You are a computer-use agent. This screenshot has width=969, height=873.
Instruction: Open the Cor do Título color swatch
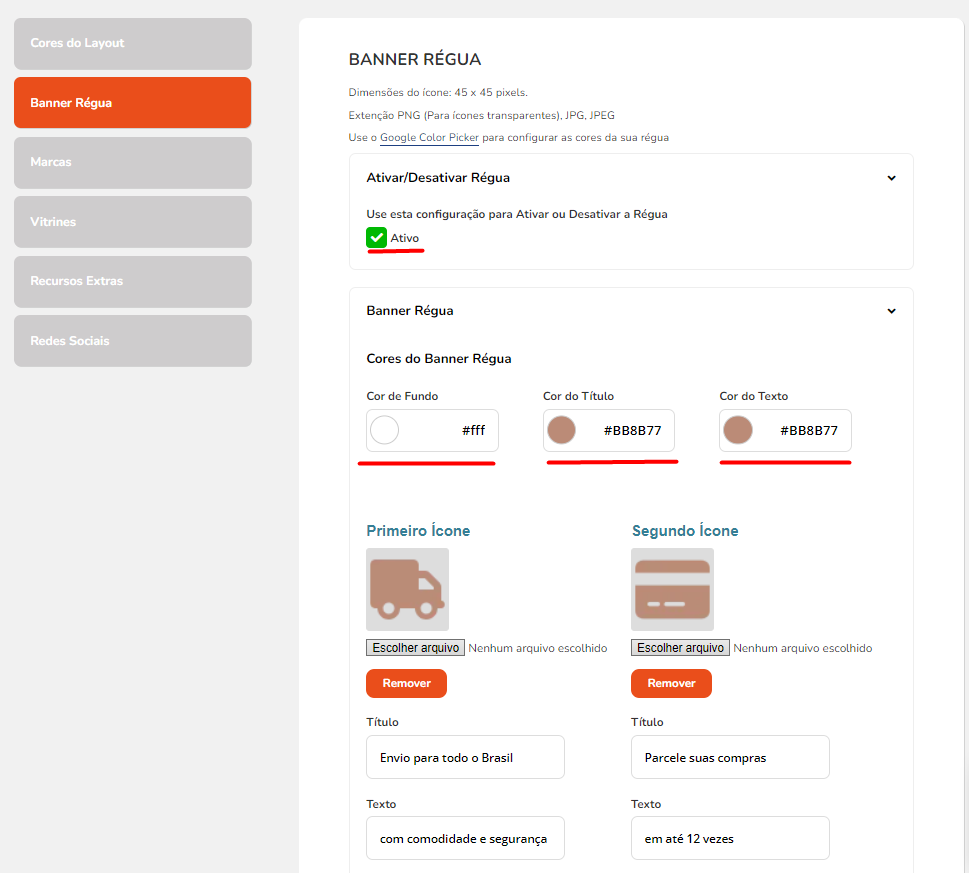(x=561, y=430)
